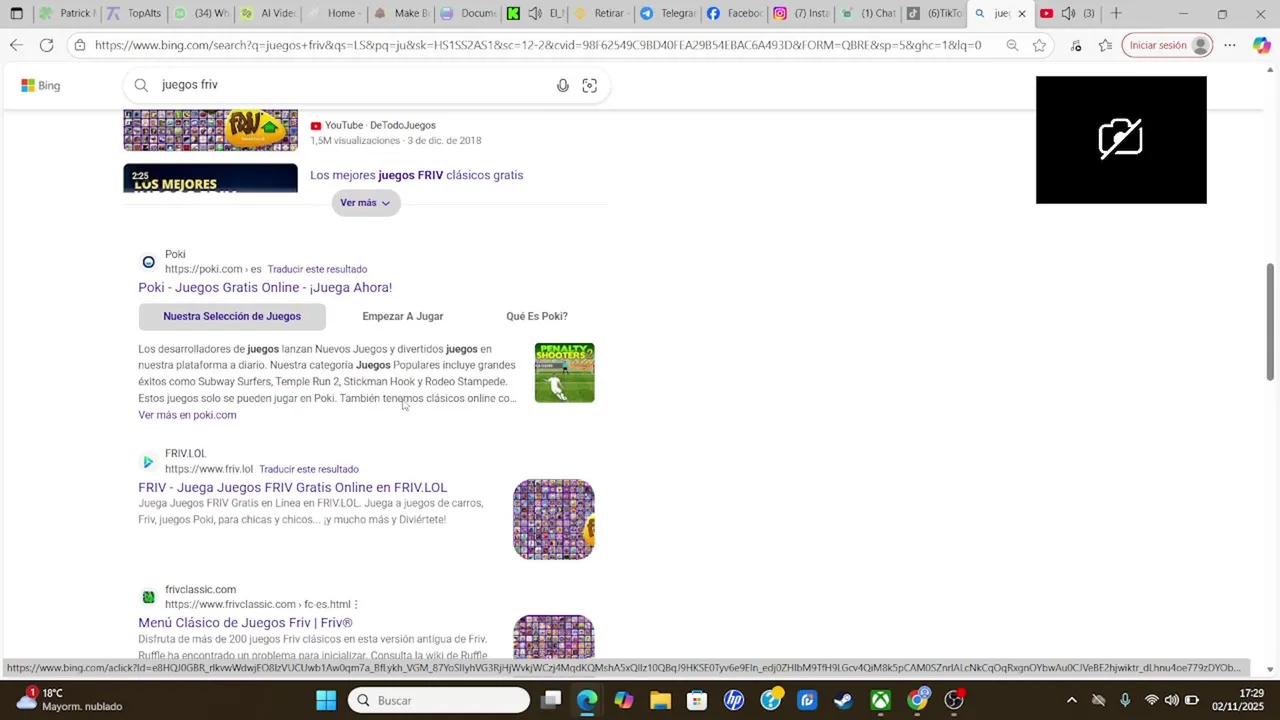Translate the friv.lol result
The width and height of the screenshot is (1280, 720).
[309, 470]
